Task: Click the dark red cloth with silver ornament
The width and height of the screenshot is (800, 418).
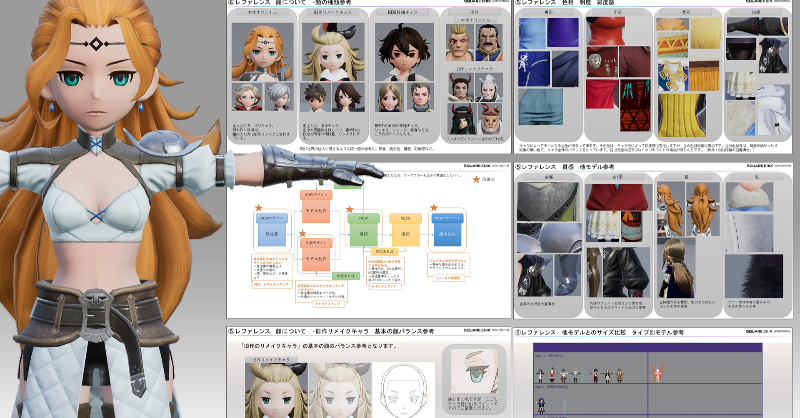Action: coord(602,62)
